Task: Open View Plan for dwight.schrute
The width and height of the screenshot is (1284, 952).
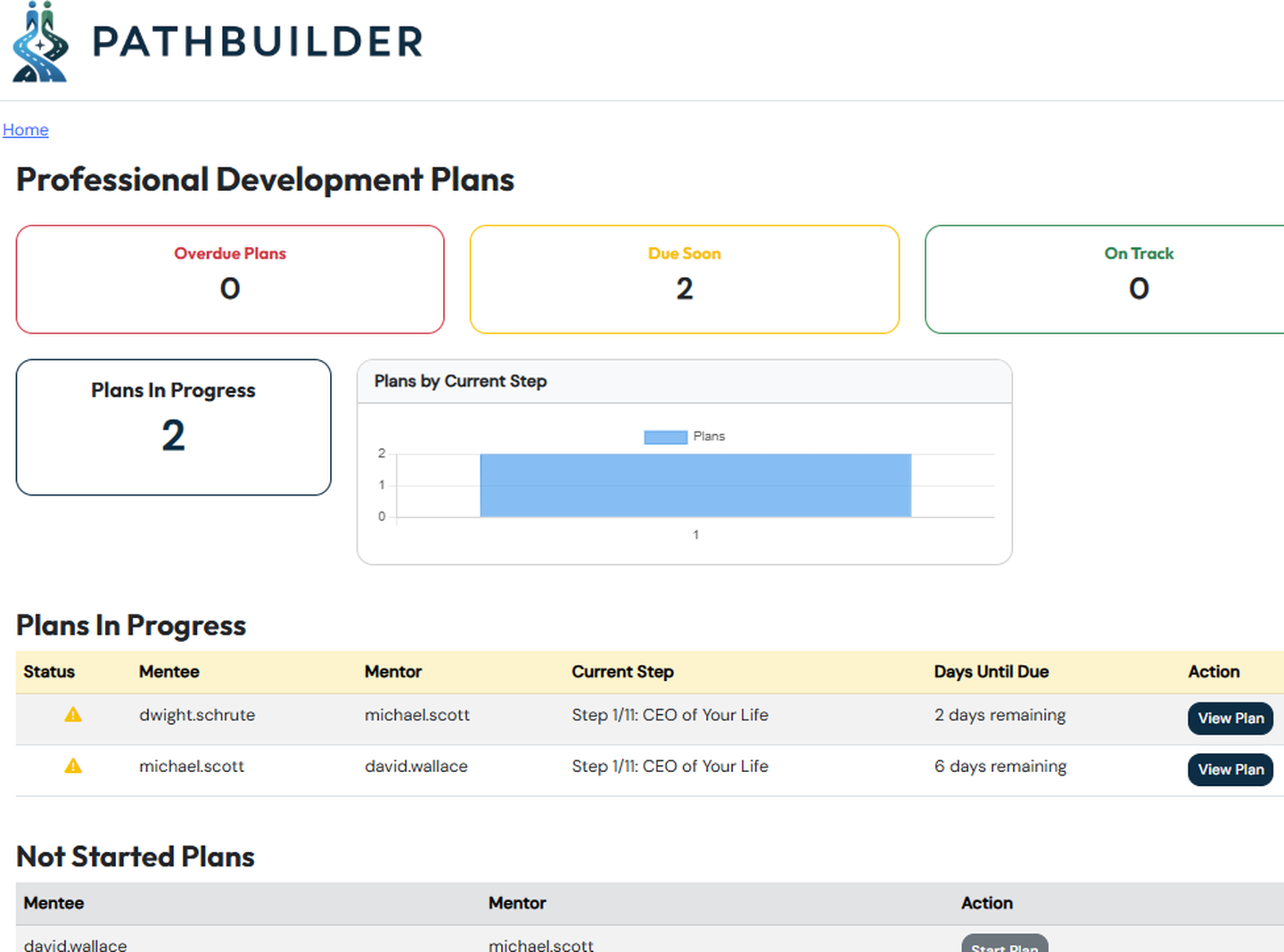Action: point(1230,718)
